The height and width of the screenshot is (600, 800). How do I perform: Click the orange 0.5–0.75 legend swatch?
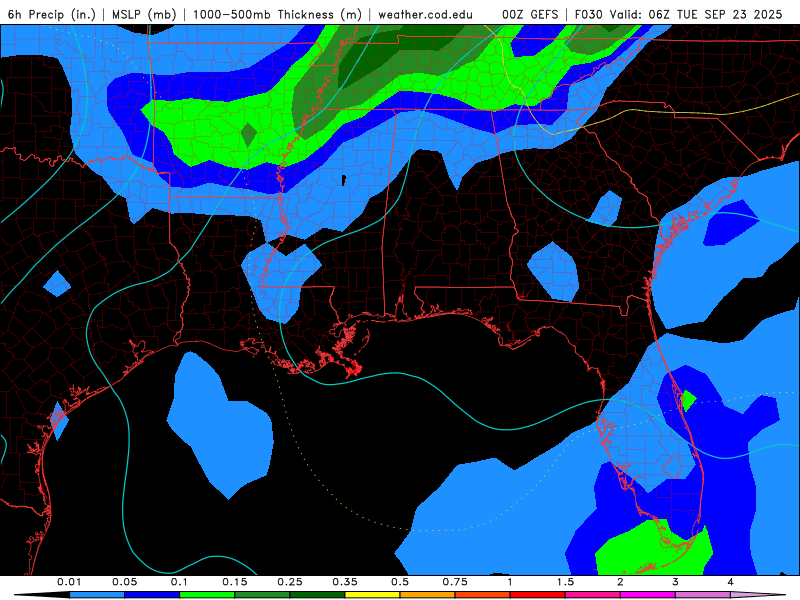coord(427,595)
